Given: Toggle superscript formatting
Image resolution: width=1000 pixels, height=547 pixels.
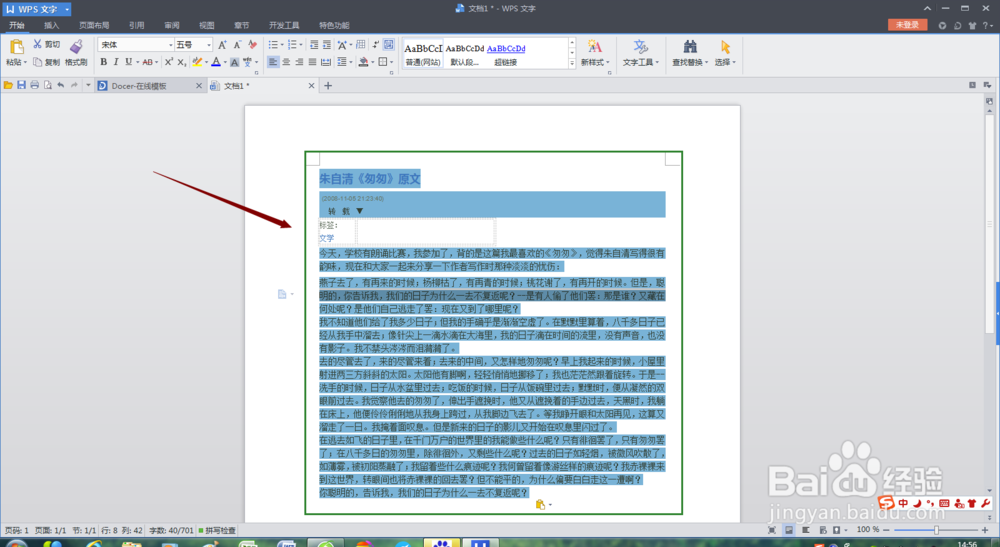Looking at the screenshot, I should pos(168,62).
